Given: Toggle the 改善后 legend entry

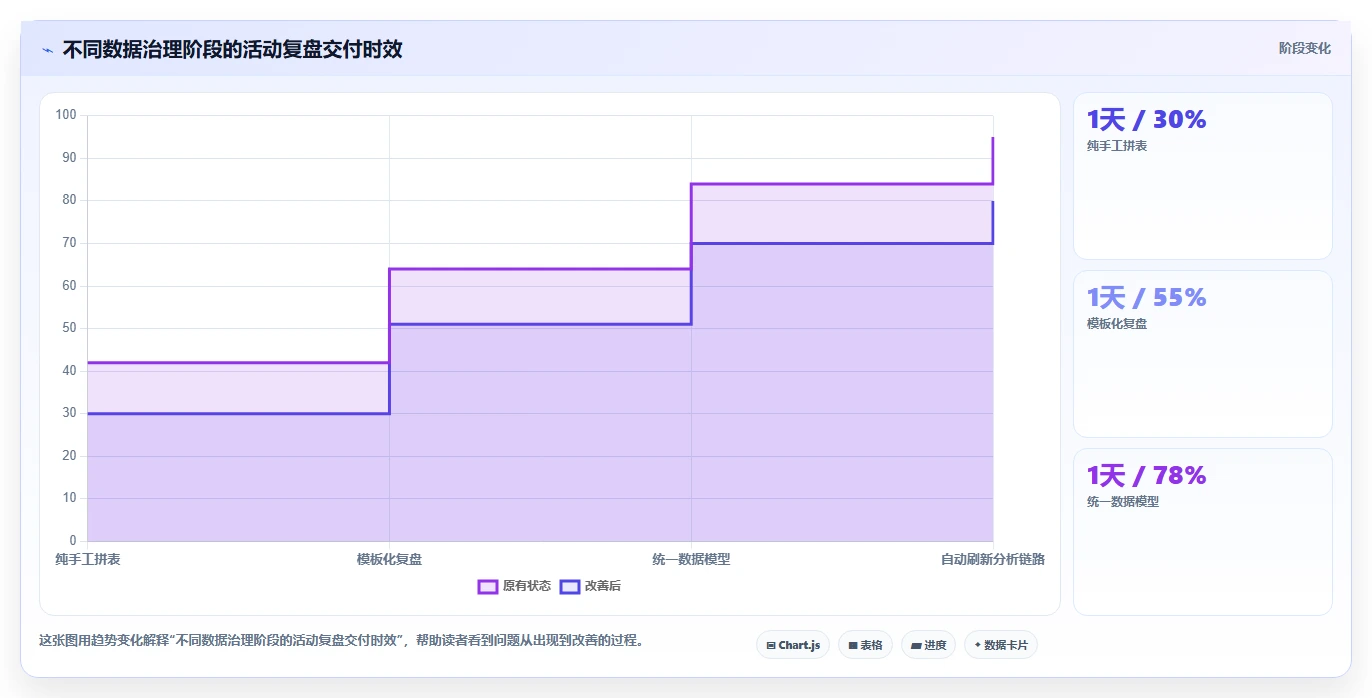Looking at the screenshot, I should 590,586.
